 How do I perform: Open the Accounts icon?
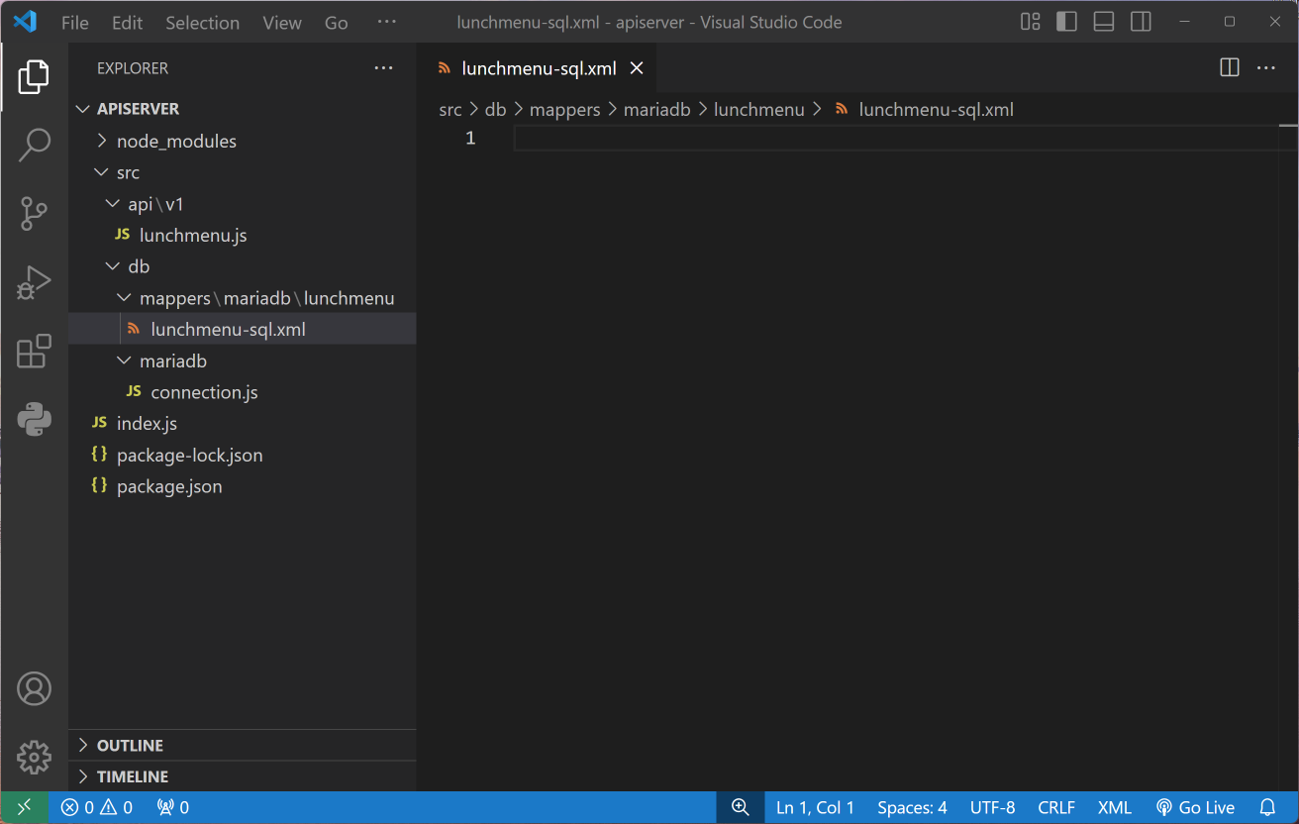(x=34, y=689)
